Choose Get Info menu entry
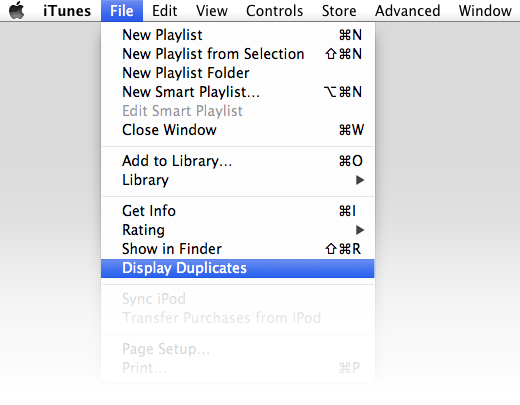 pyautogui.click(x=238, y=211)
